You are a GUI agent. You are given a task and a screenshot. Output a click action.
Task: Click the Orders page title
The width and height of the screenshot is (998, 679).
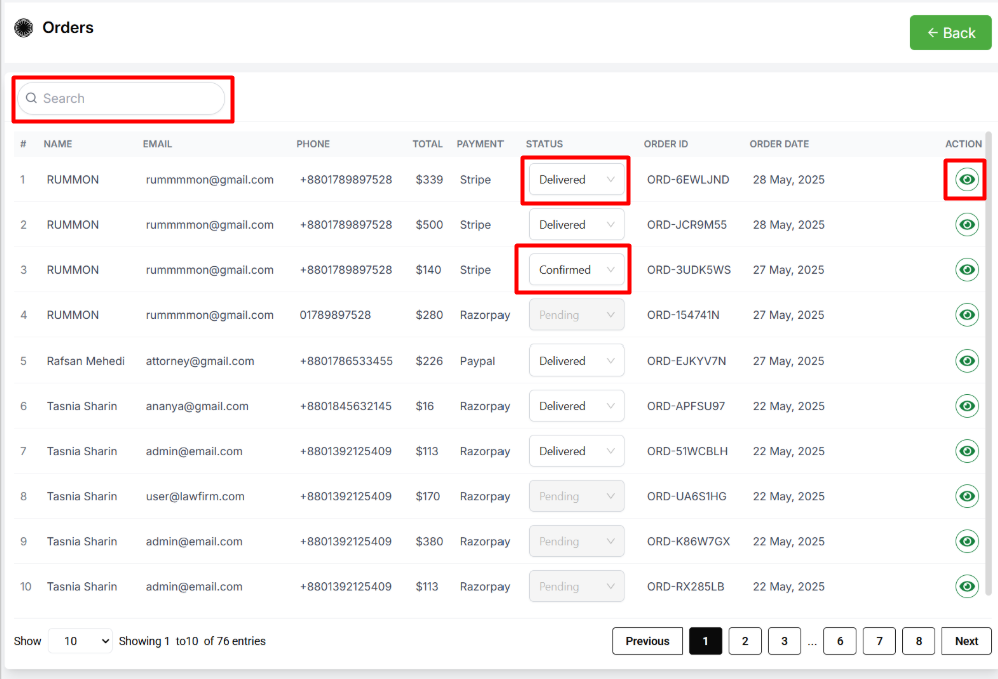tap(67, 27)
